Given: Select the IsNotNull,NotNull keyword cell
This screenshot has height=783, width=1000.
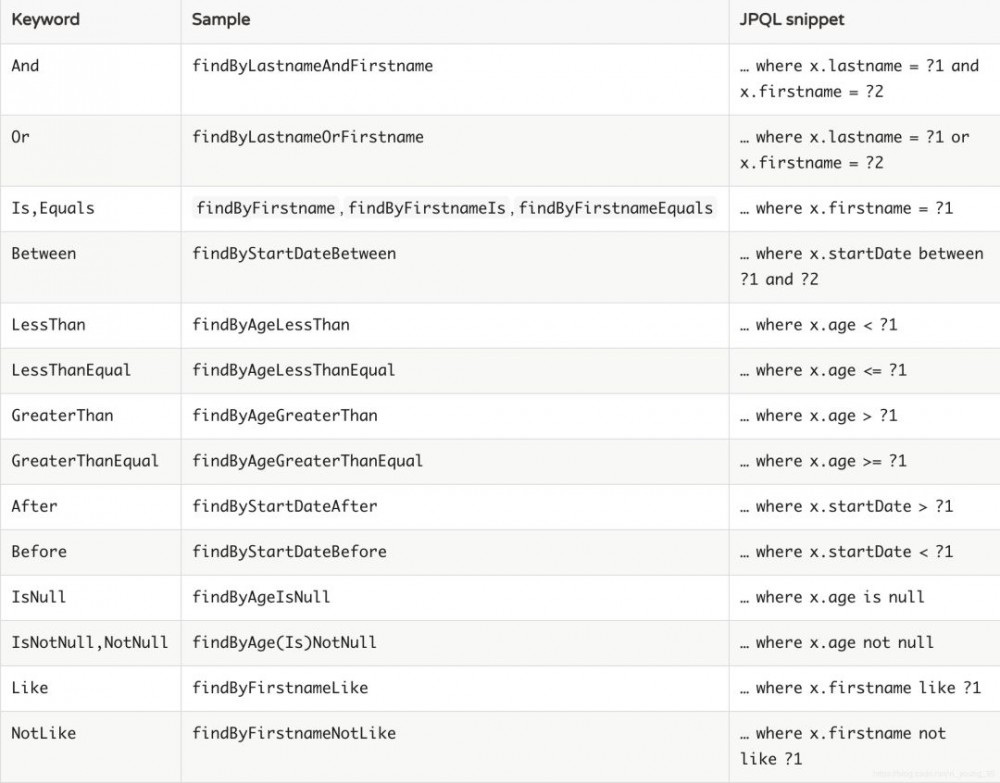Looking at the screenshot, I should click(90, 642).
